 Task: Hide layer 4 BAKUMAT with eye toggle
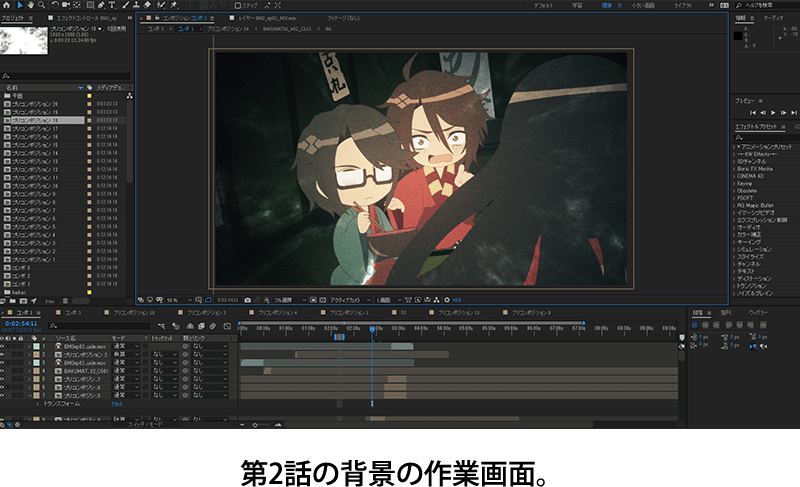click(x=2, y=371)
